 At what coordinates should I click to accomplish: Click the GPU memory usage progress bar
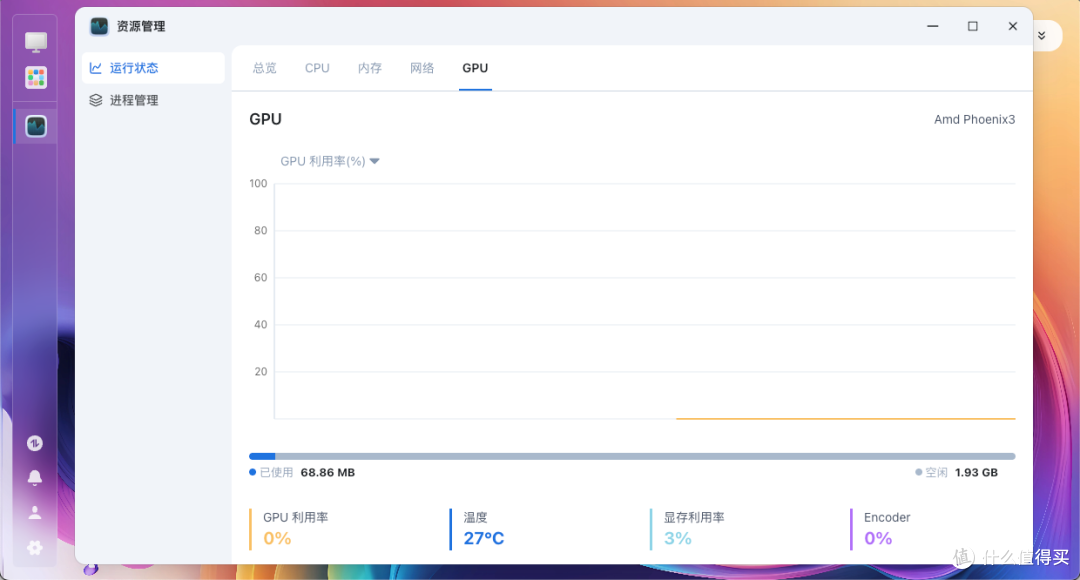coord(632,456)
